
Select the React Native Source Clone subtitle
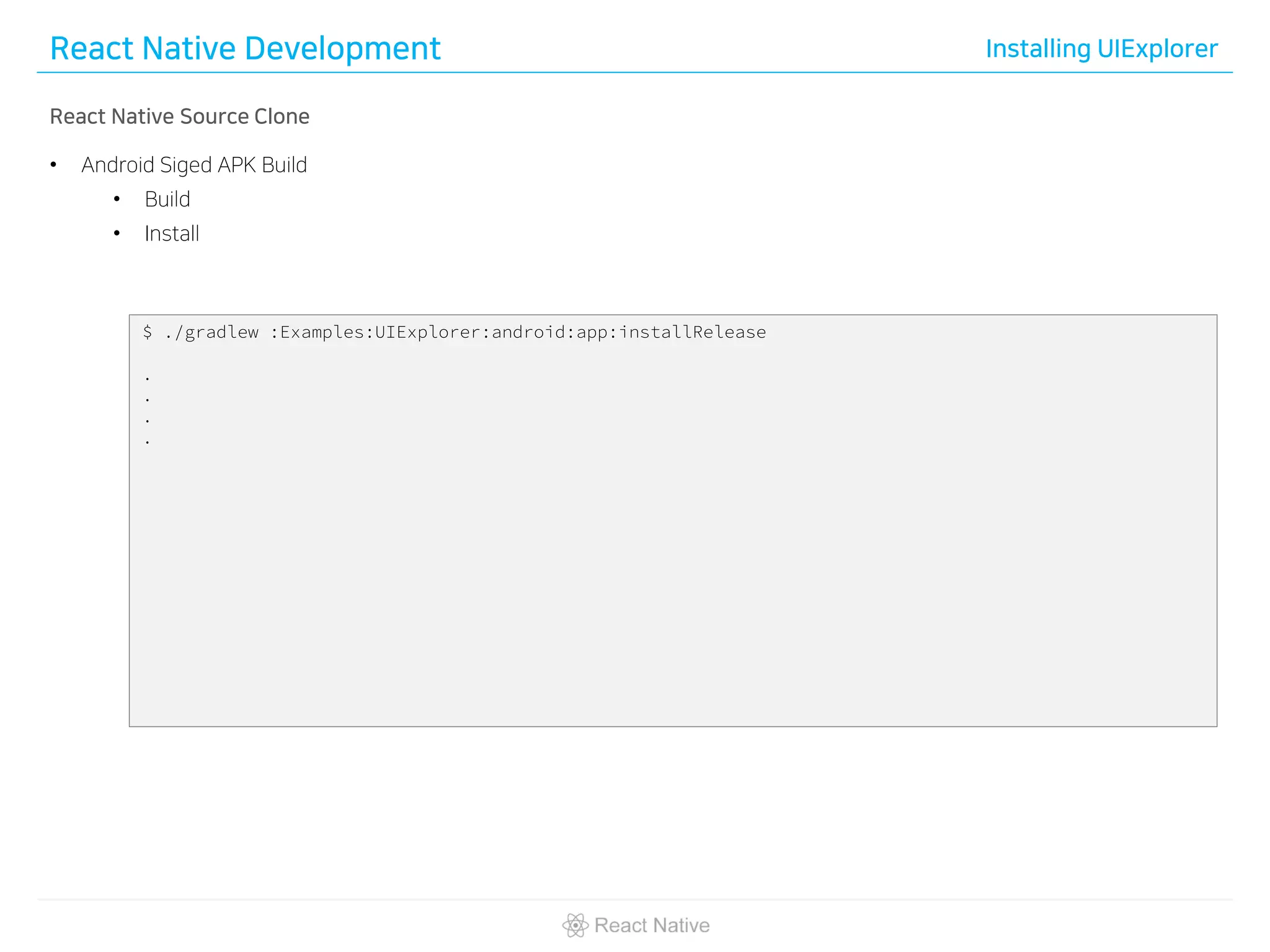tap(179, 117)
